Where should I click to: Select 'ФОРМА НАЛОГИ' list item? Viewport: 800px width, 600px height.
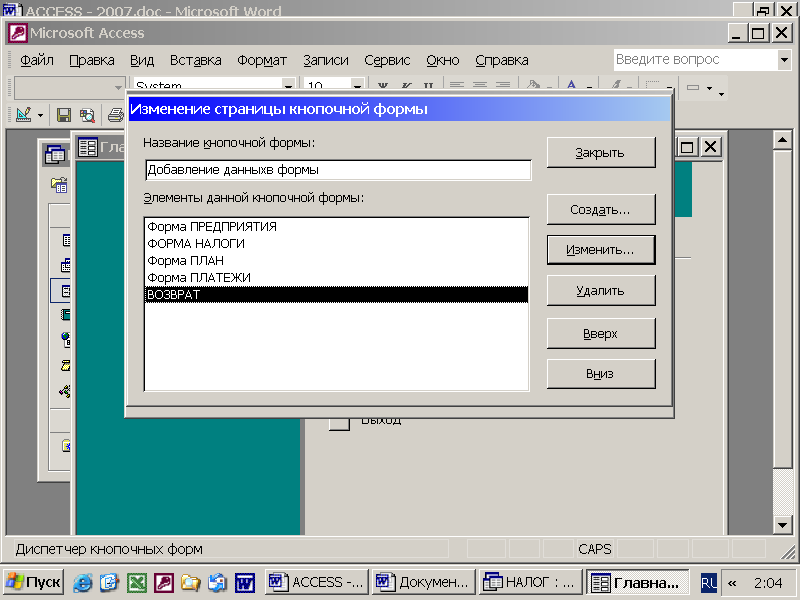pyautogui.click(x=337, y=244)
